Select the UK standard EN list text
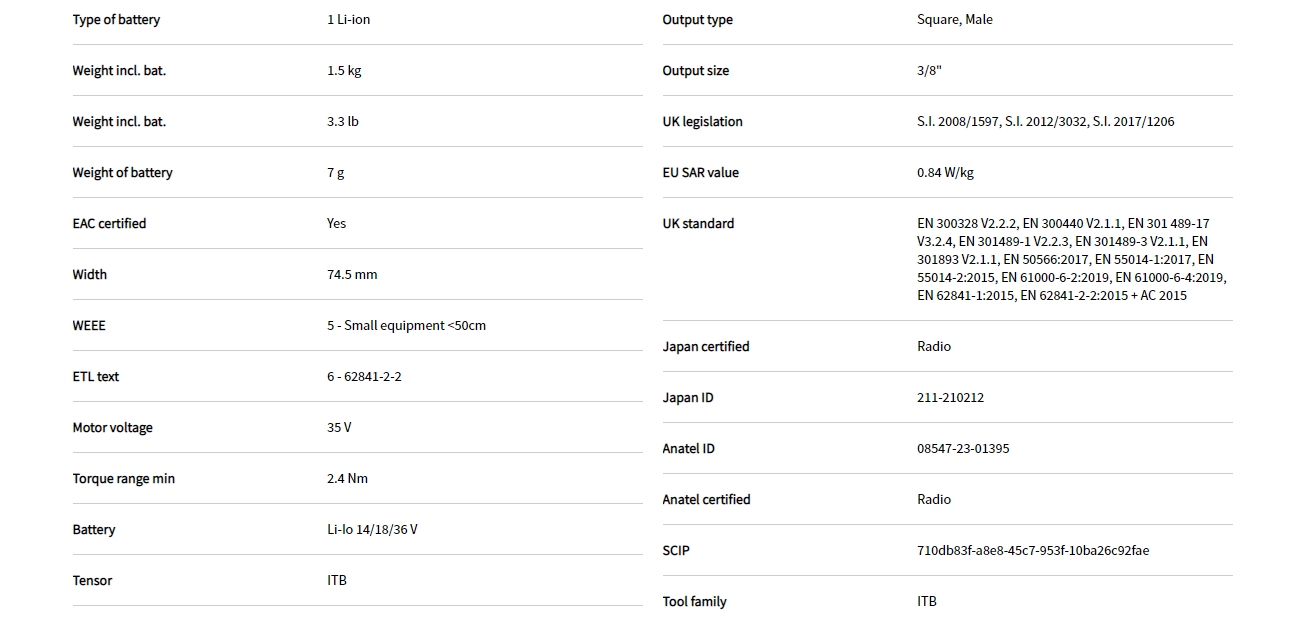This screenshot has width=1301, height=622. click(1071, 259)
